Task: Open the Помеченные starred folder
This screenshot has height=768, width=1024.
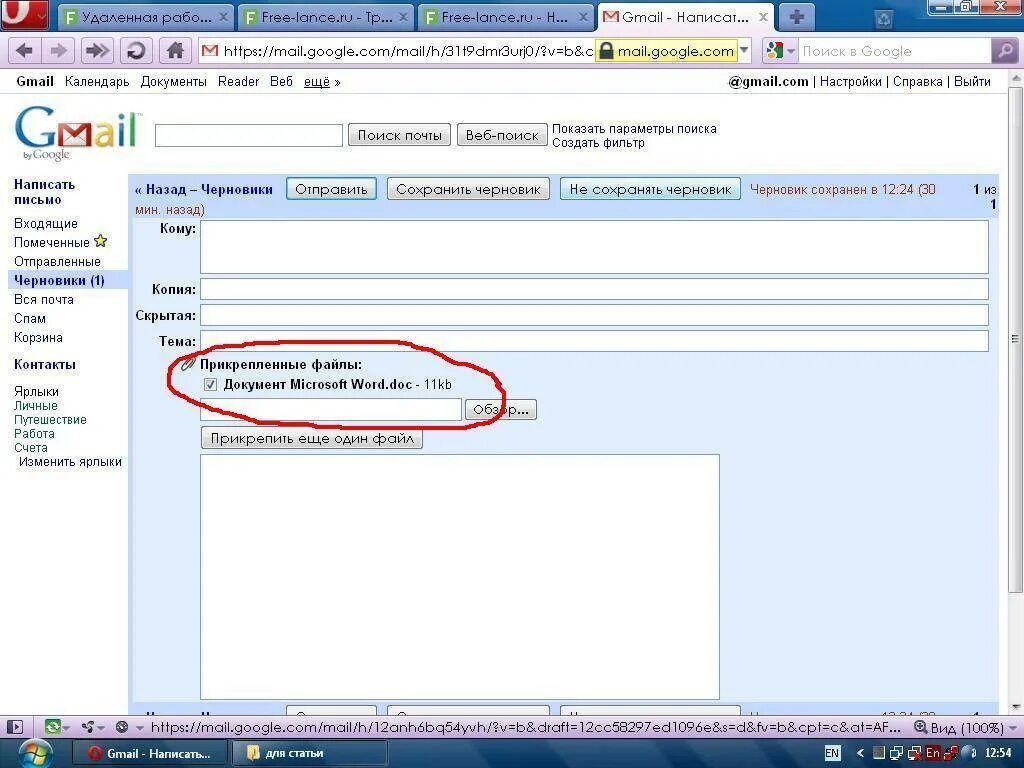Action: click(52, 242)
